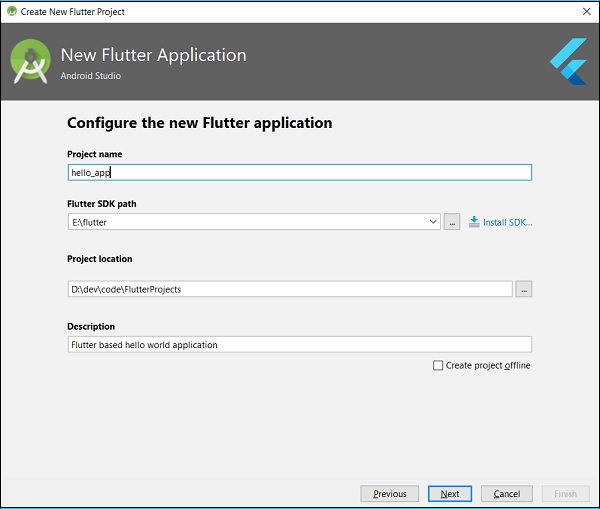Select the Description text field
600x509 pixels.
(299, 345)
